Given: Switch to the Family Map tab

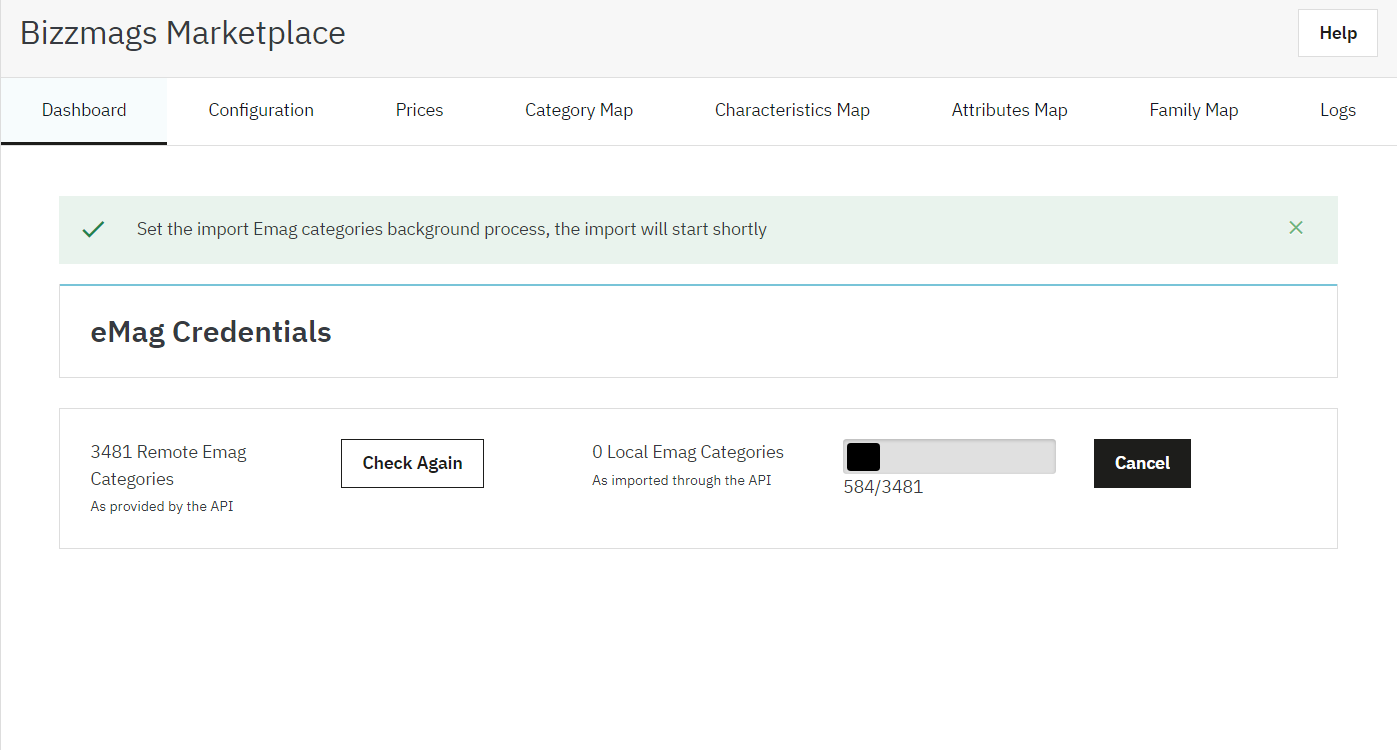Looking at the screenshot, I should point(1194,111).
